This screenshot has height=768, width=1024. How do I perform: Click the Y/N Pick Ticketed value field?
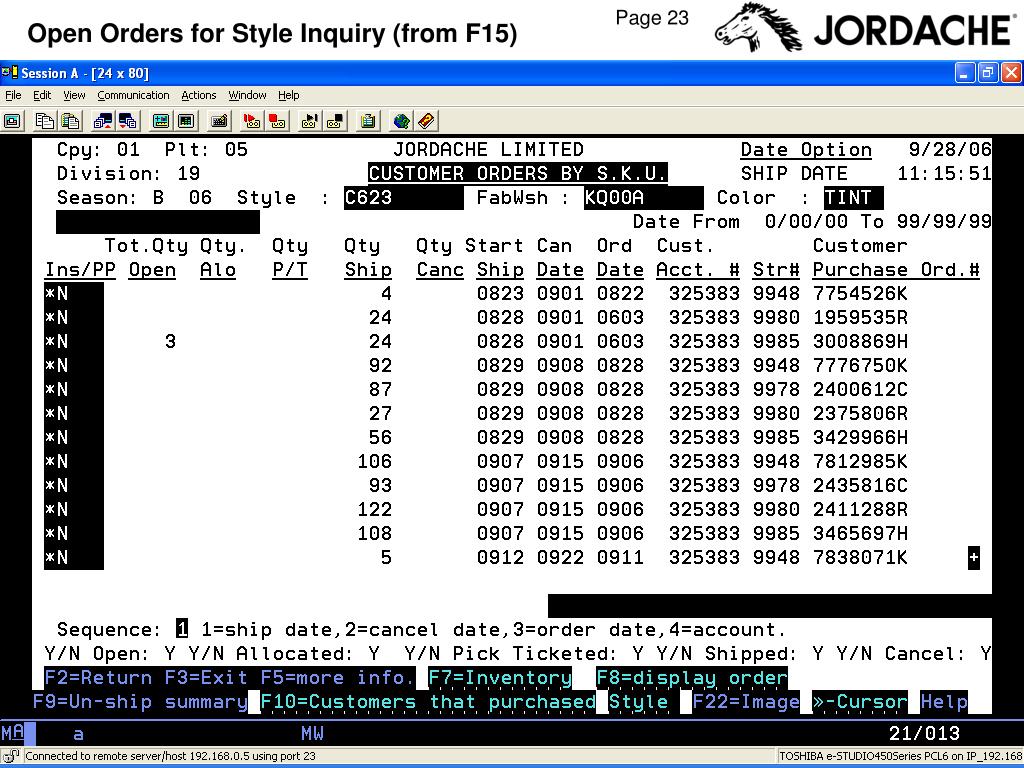638,654
